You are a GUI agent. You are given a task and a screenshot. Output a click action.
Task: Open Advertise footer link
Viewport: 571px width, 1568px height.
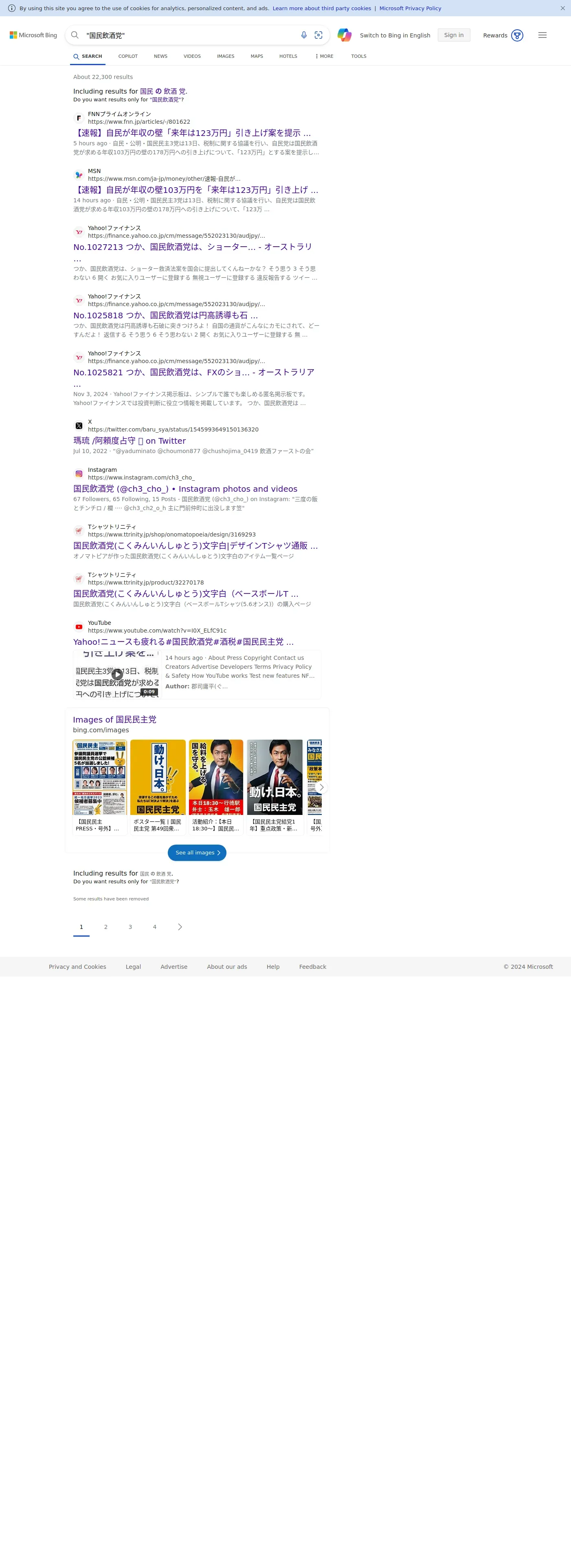[x=174, y=967]
